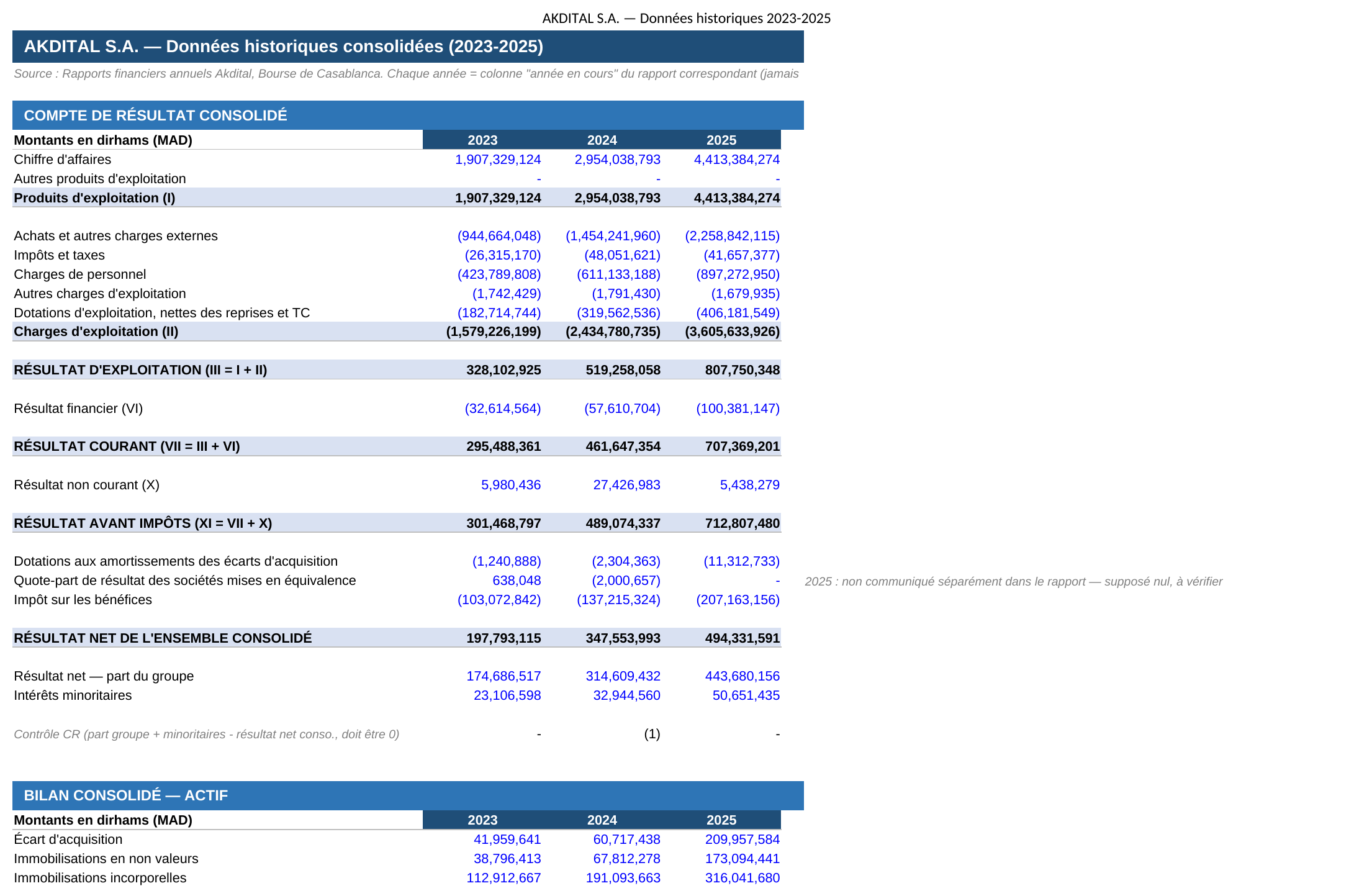Click 'Dotations d'exploitation, nettes des reprises et TC'
The image size is (1372, 896).
161,313
